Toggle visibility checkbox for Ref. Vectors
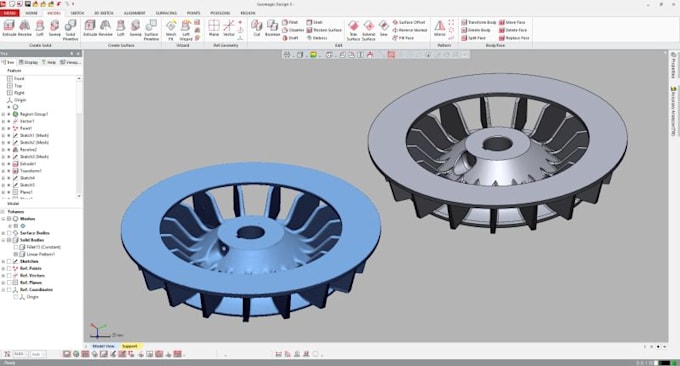The width and height of the screenshot is (680, 366). click(x=9, y=275)
